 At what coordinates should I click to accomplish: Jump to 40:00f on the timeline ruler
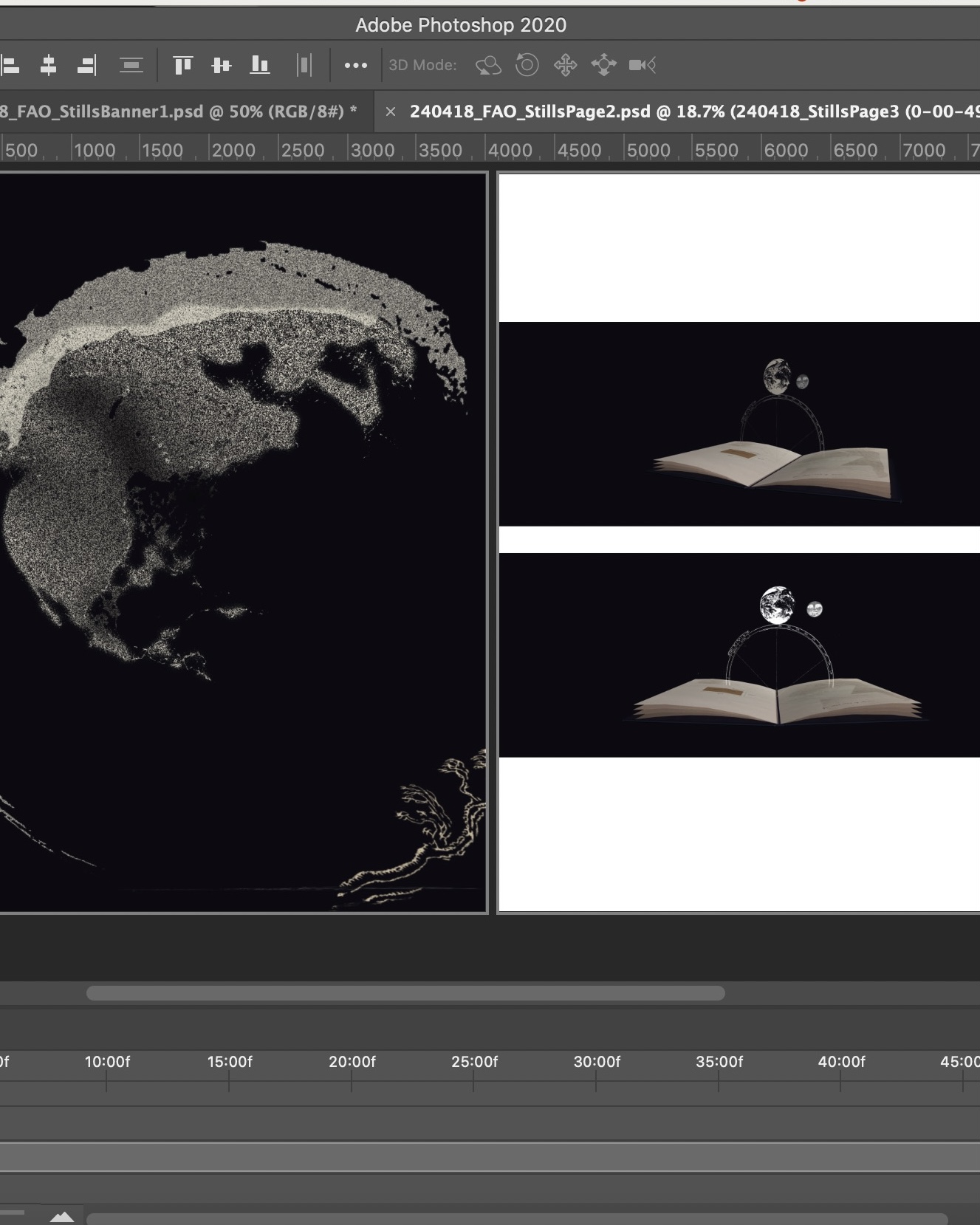click(841, 1062)
